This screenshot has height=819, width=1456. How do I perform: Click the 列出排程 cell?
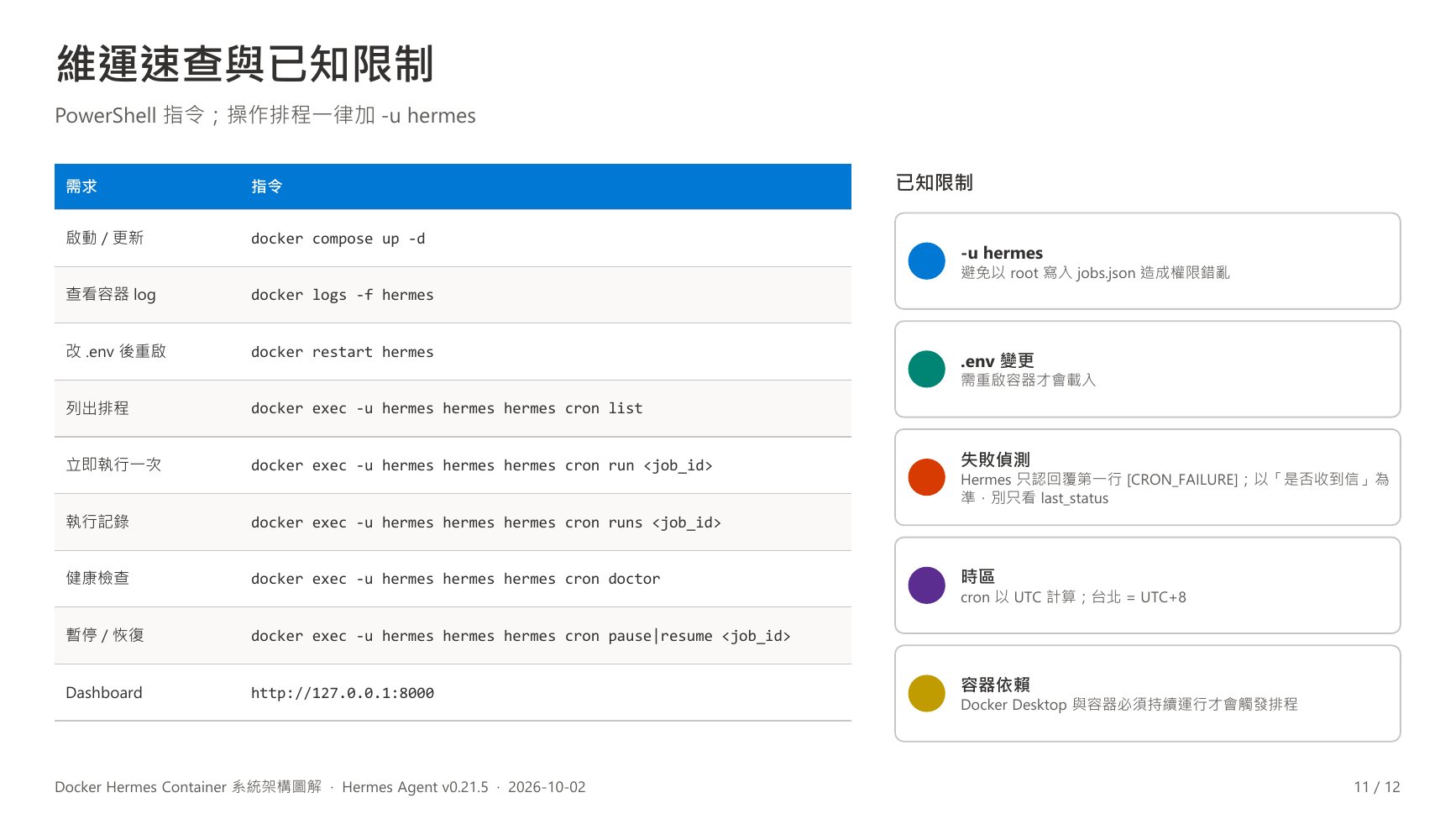point(97,408)
